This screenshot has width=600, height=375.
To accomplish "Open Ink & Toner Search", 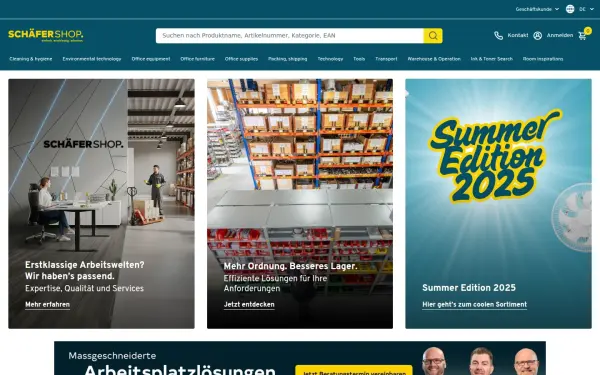I will point(492,59).
